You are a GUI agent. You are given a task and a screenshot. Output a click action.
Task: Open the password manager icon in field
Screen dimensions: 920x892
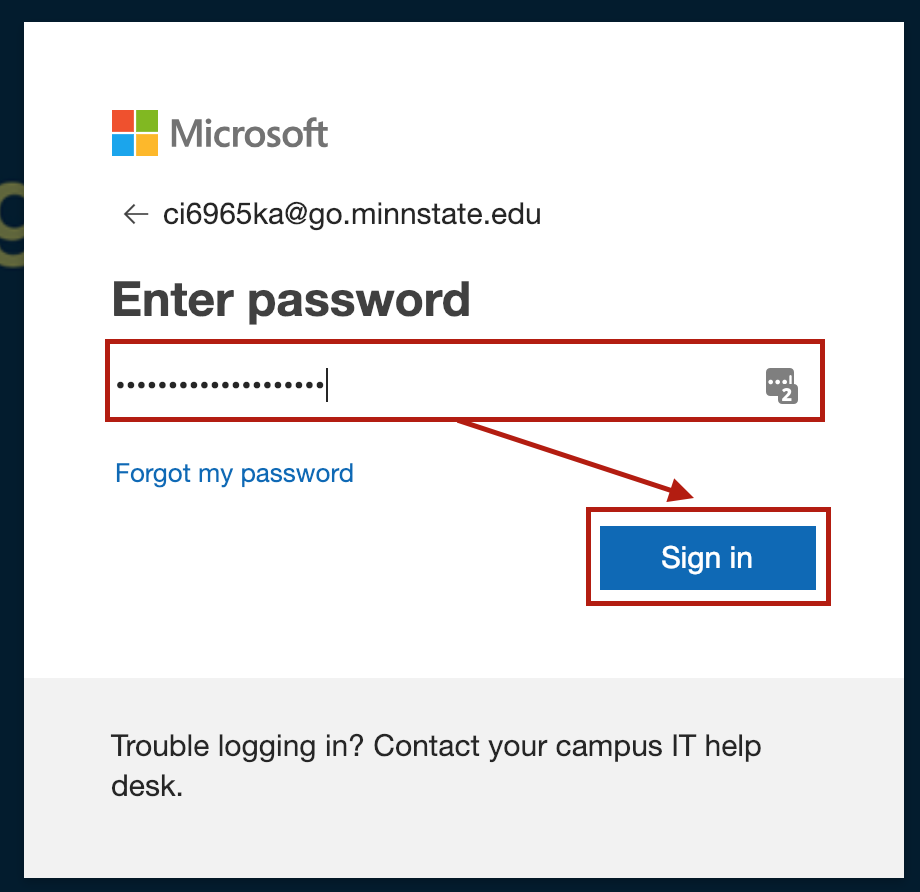click(x=780, y=384)
